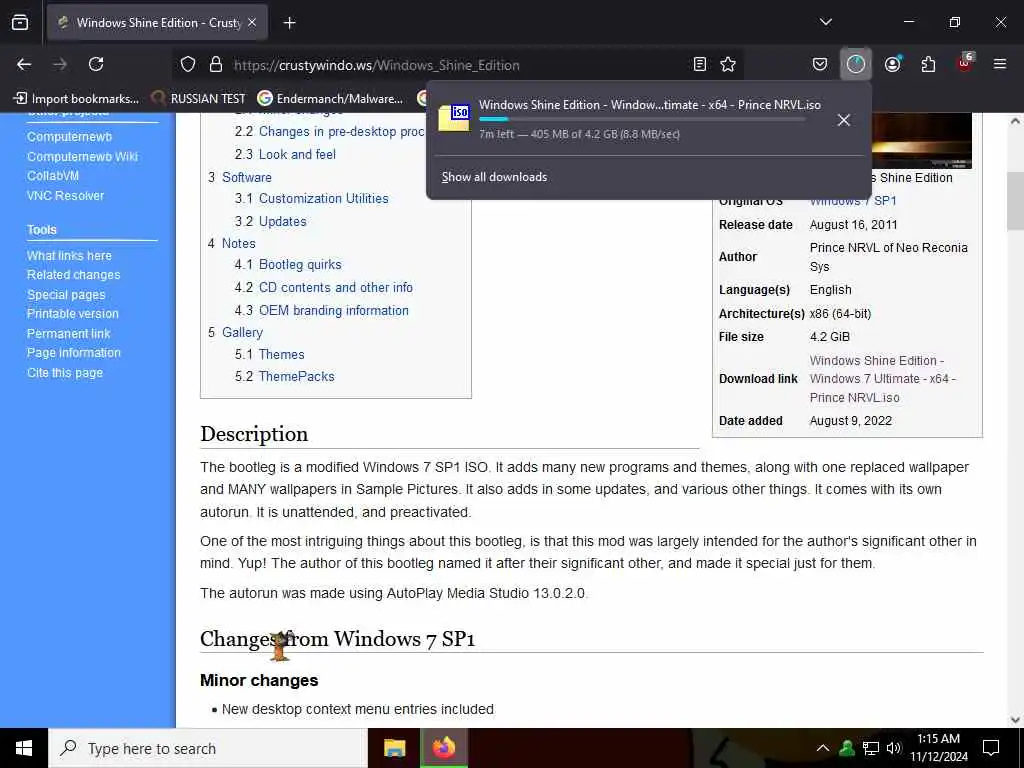Open Endermanch/Malware bookmark
Image resolution: width=1024 pixels, height=768 pixels.
coord(330,99)
